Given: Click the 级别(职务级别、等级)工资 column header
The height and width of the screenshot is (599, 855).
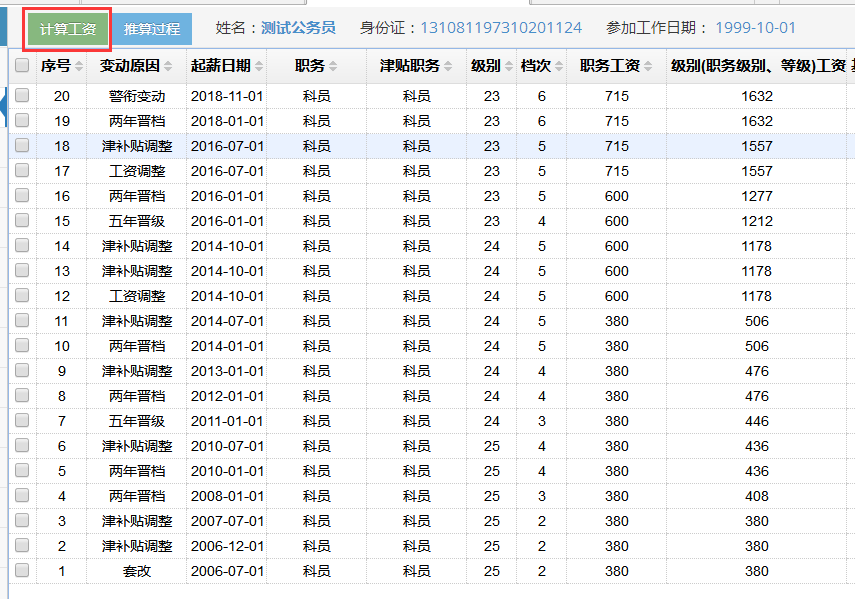Looking at the screenshot, I should [x=758, y=66].
